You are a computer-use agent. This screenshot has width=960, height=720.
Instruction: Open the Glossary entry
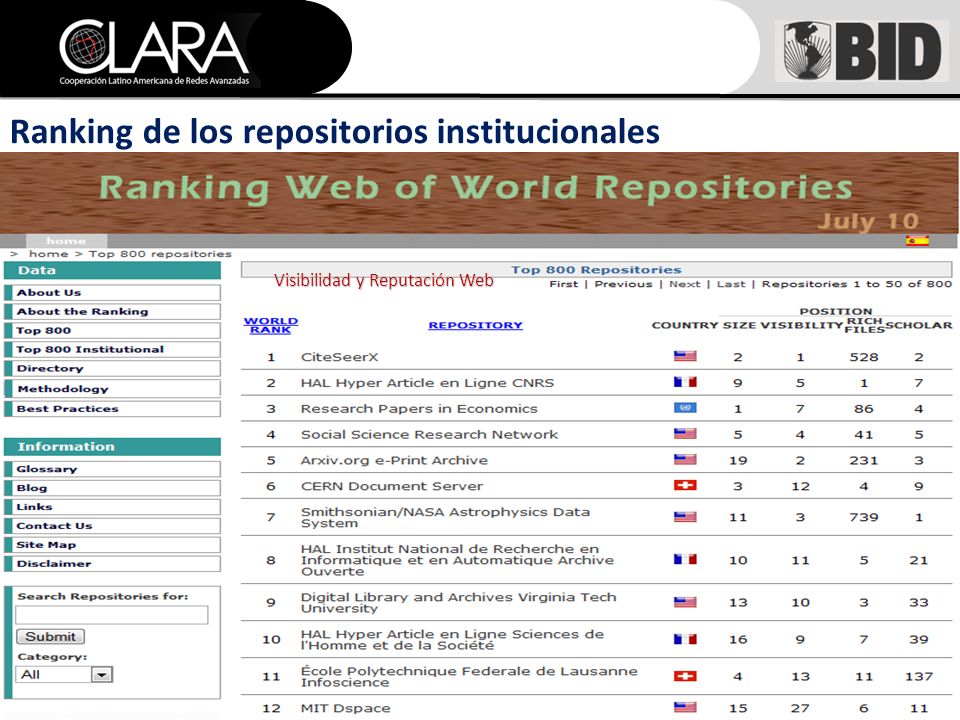tap(113, 469)
